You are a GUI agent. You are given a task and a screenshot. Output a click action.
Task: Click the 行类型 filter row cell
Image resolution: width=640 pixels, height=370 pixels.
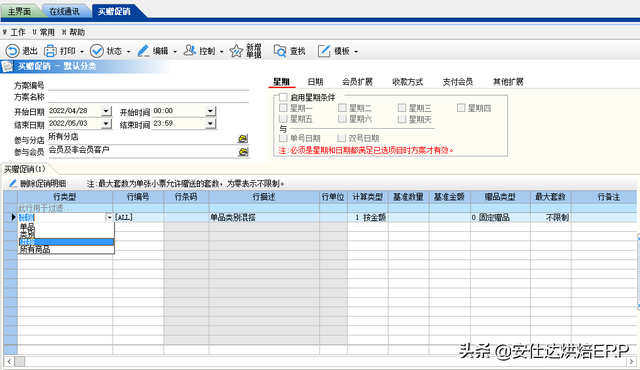[65, 208]
